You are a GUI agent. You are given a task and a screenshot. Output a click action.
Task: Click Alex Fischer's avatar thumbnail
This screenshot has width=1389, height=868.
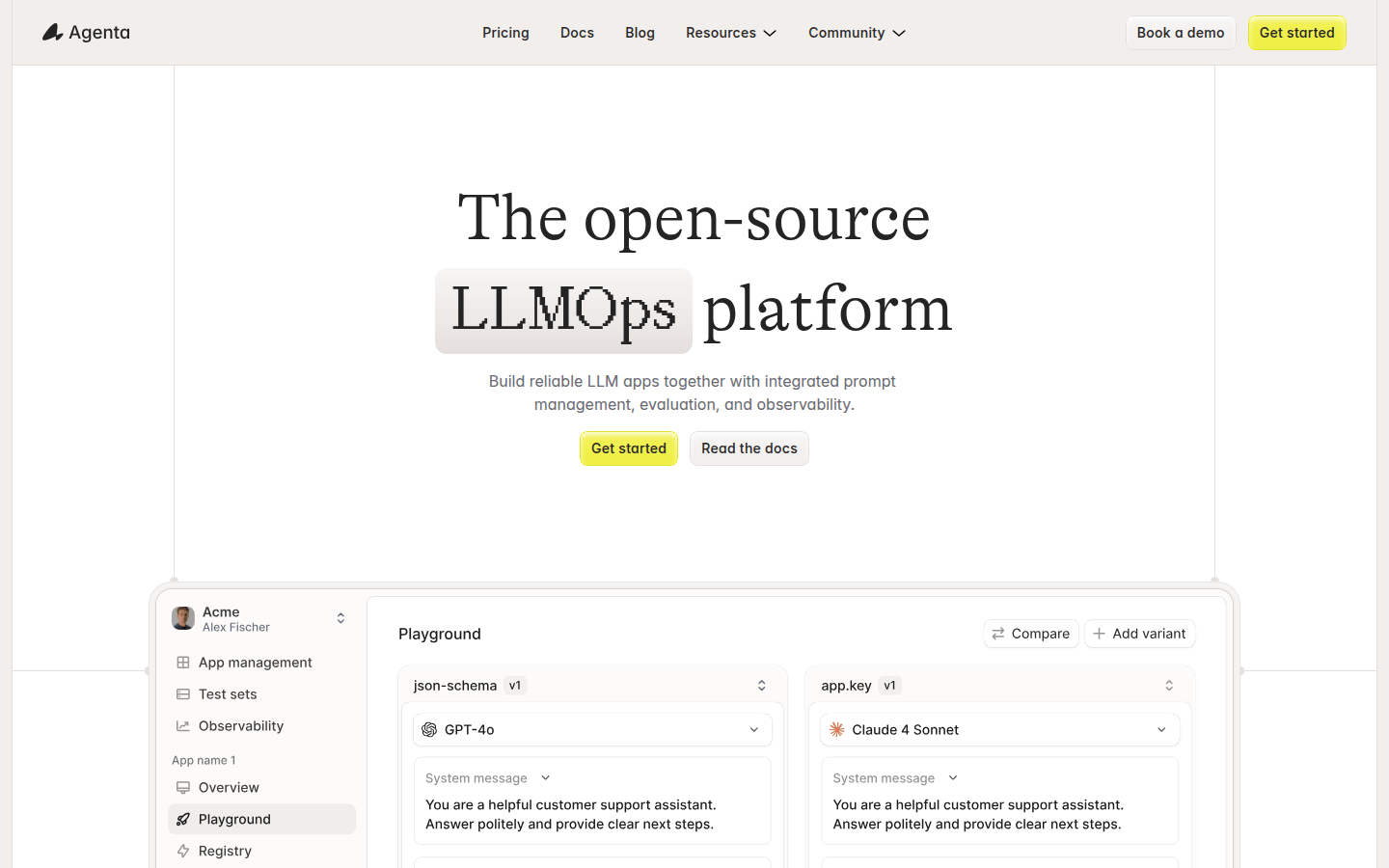(183, 618)
